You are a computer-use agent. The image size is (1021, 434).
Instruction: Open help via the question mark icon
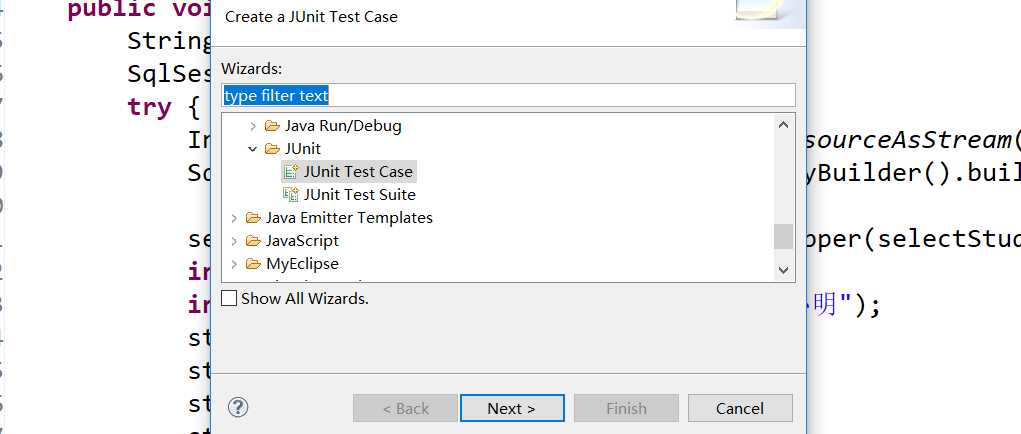coord(238,408)
